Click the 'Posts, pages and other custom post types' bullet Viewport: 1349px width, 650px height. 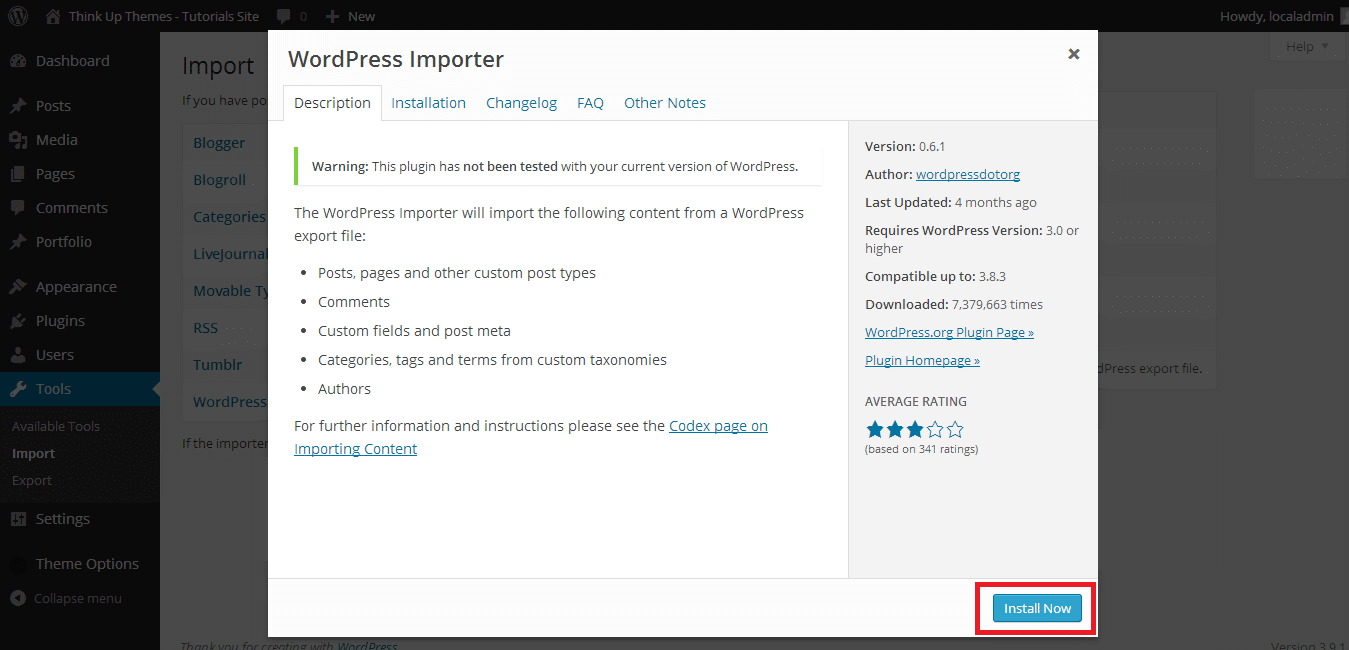[457, 273]
